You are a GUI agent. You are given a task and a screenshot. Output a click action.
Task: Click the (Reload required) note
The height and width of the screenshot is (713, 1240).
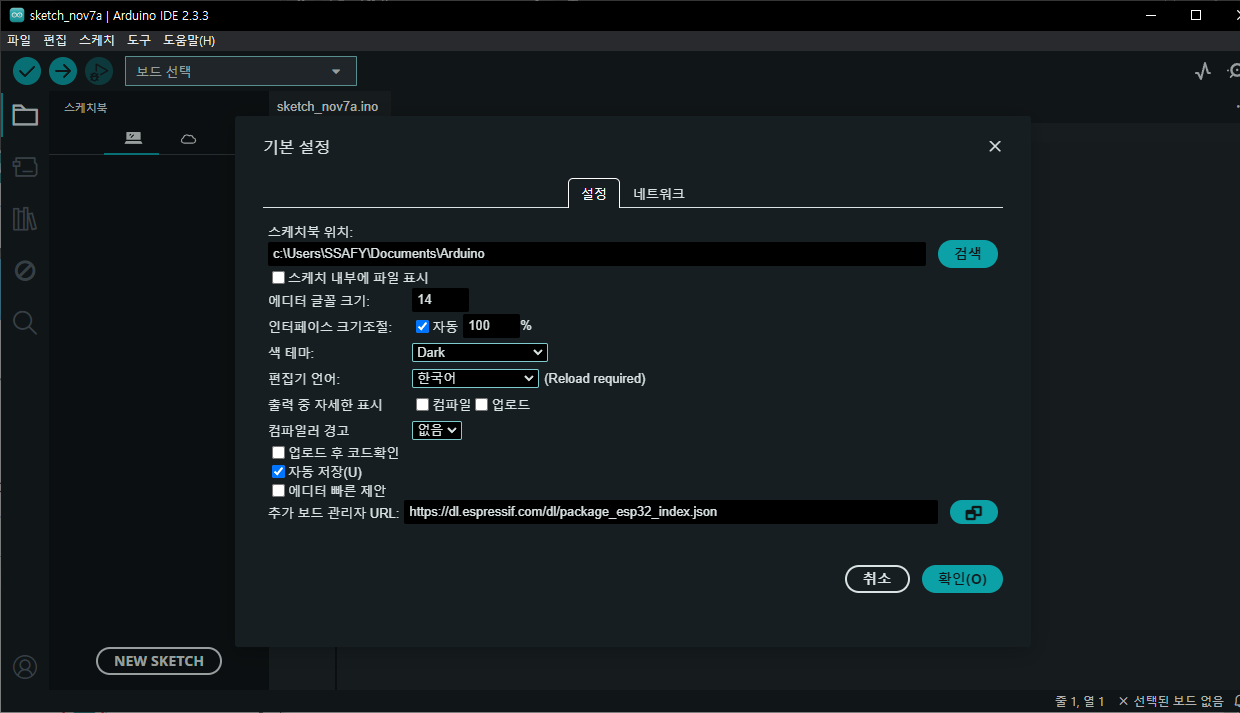pos(595,379)
